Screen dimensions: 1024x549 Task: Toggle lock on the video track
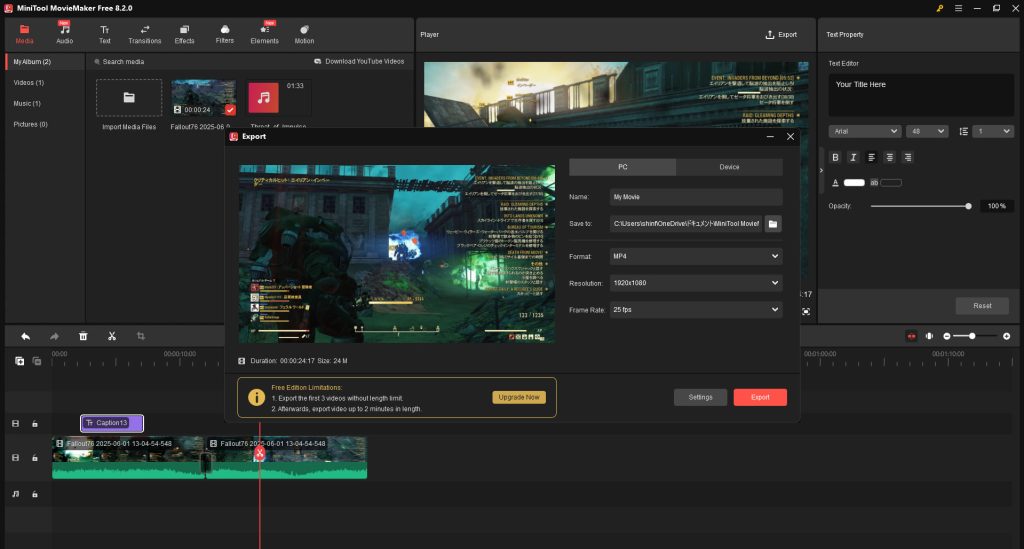[x=35, y=458]
